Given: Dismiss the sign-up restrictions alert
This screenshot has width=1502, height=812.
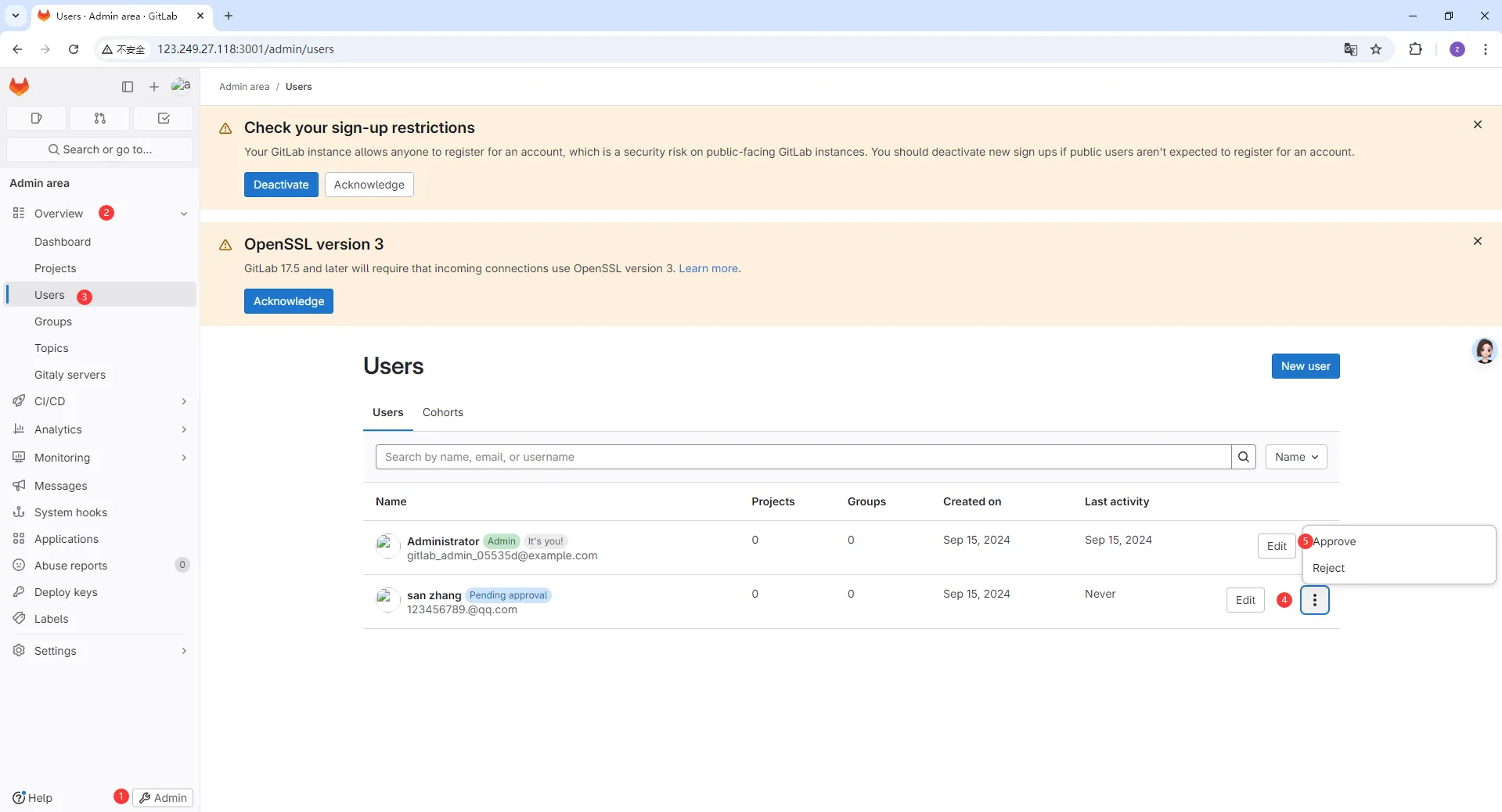Looking at the screenshot, I should (1477, 124).
